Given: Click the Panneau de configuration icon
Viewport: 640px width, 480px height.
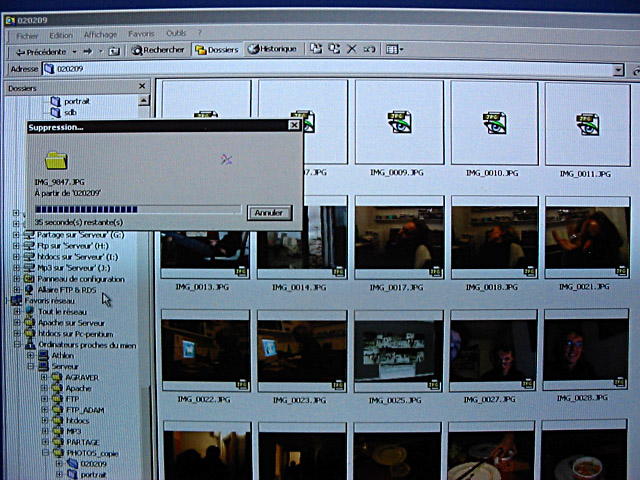Looking at the screenshot, I should [29, 279].
